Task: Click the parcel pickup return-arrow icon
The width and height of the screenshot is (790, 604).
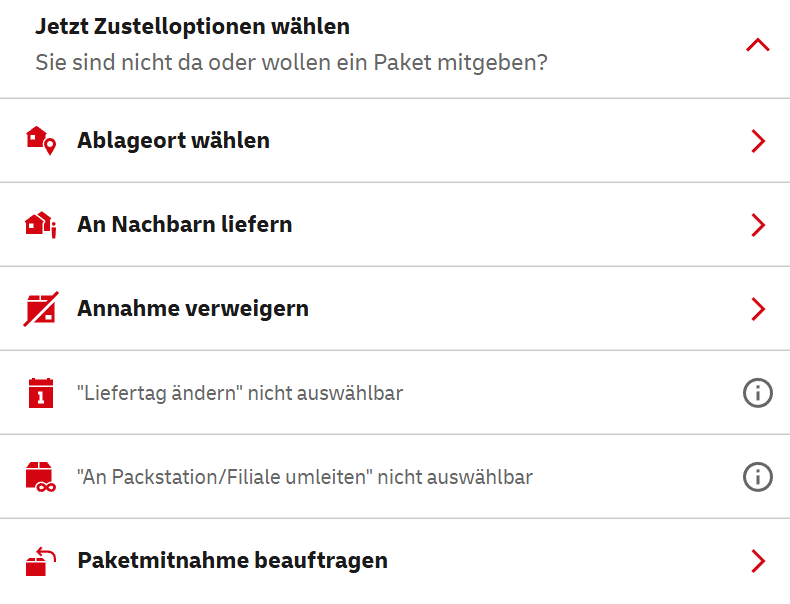Action: click(x=40, y=561)
